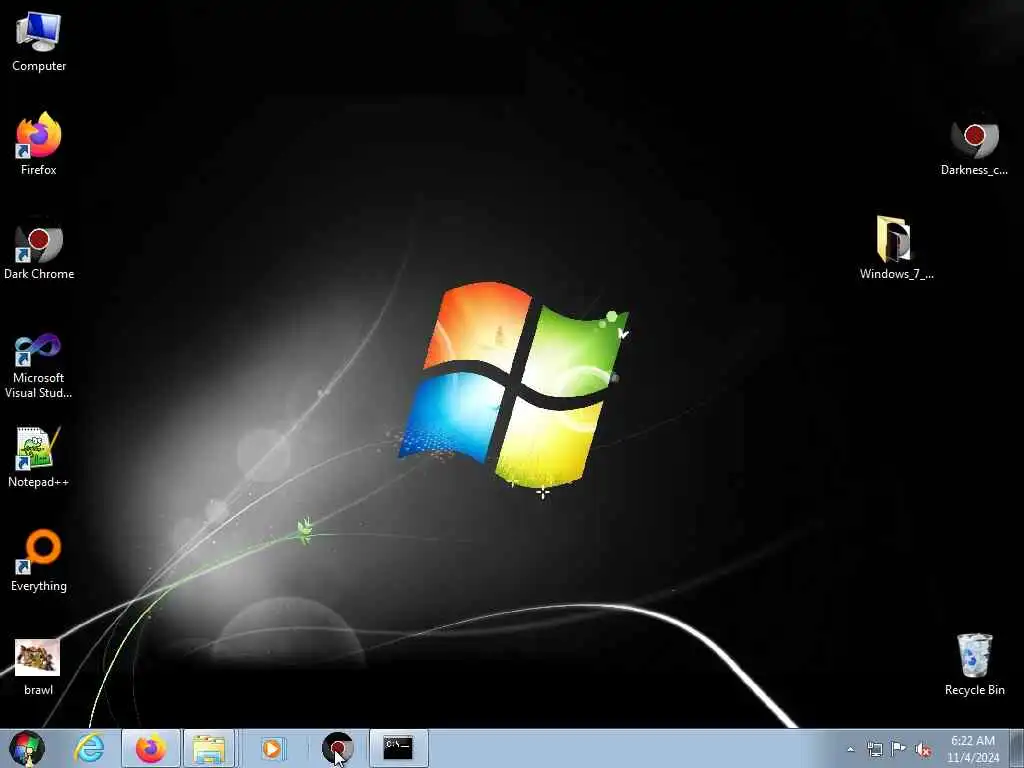Select the Windows_7_... folder
The height and width of the screenshot is (768, 1024).
coord(896,248)
